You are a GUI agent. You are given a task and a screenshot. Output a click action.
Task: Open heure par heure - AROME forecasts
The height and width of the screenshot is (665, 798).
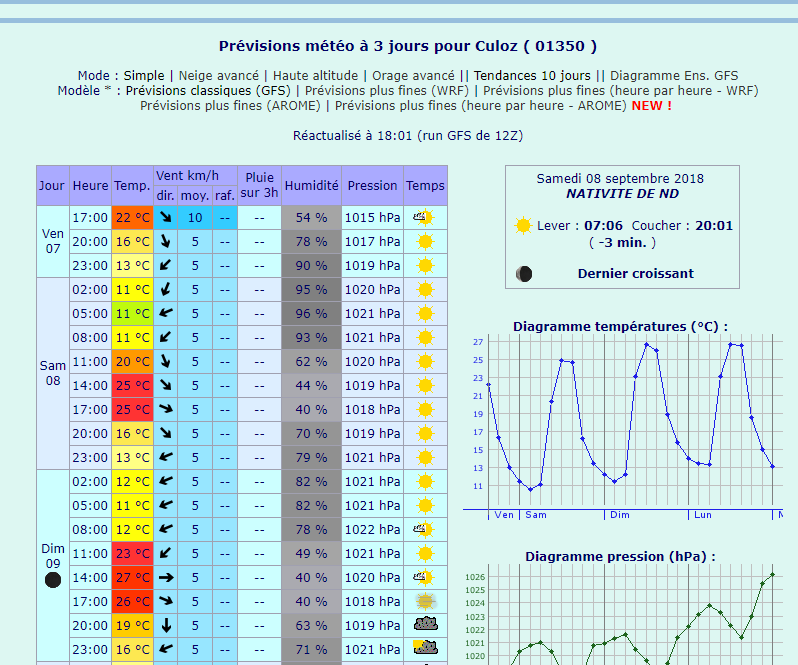click(480, 106)
